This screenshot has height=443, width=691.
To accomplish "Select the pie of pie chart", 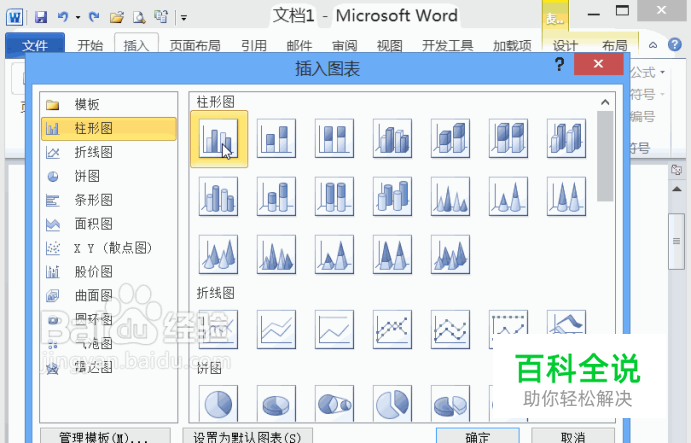I will [x=334, y=403].
